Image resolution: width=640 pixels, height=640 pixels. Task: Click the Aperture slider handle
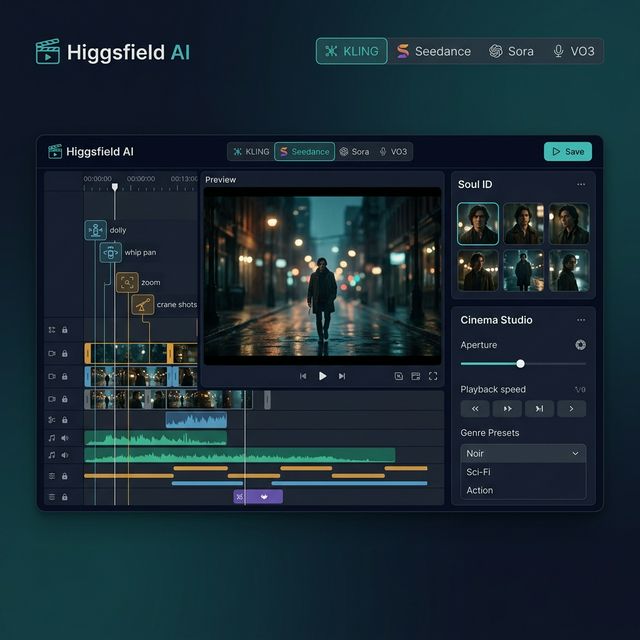point(520,364)
